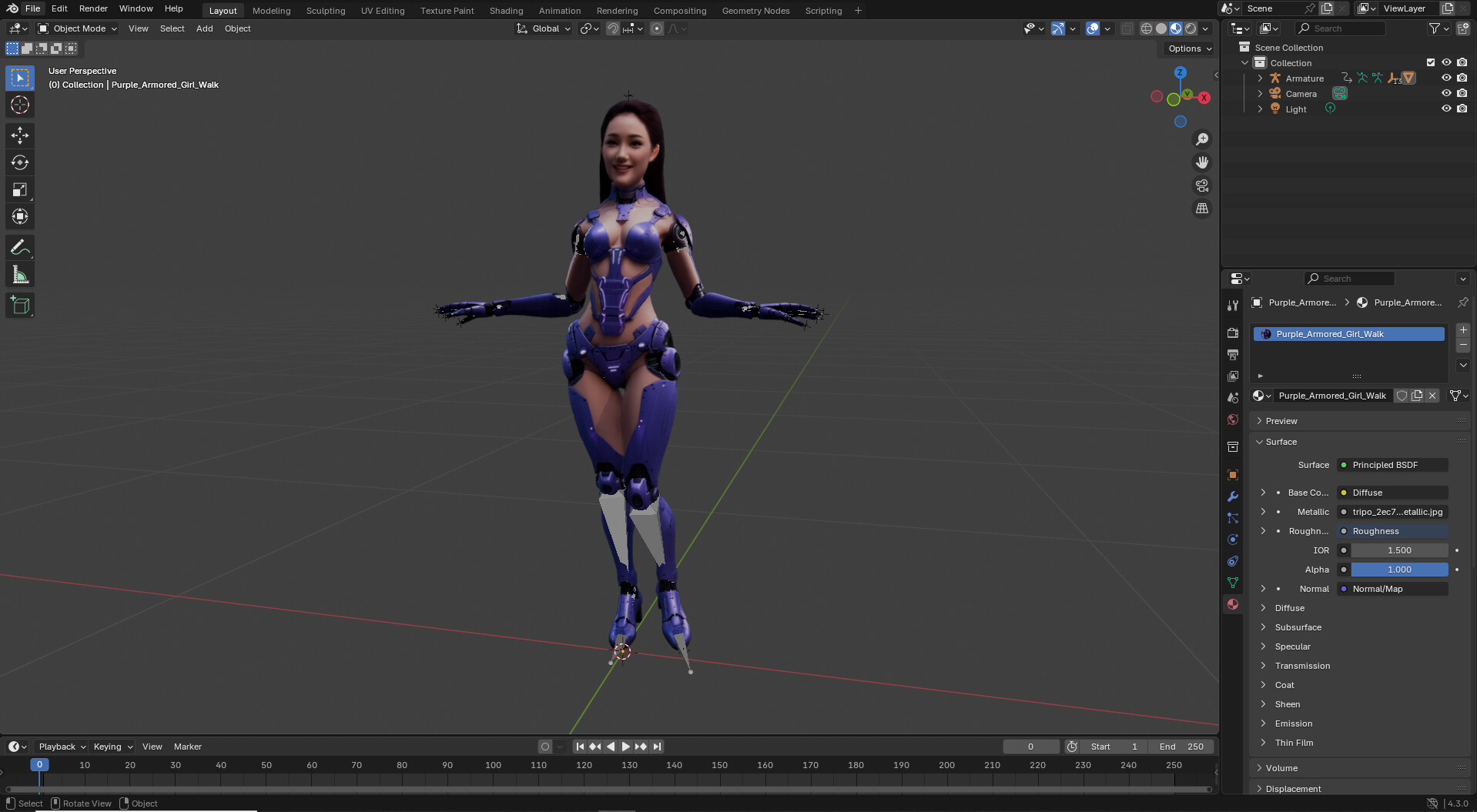Hide the Light in viewport

pos(1446,109)
